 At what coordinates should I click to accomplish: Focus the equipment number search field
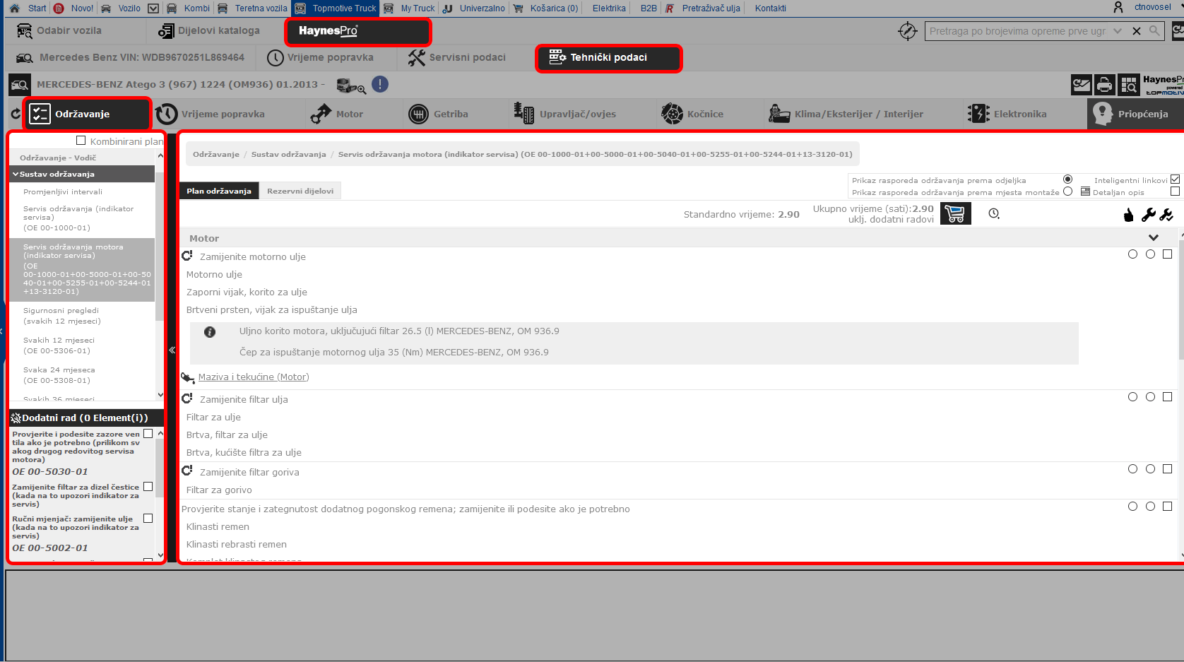tap(1017, 31)
